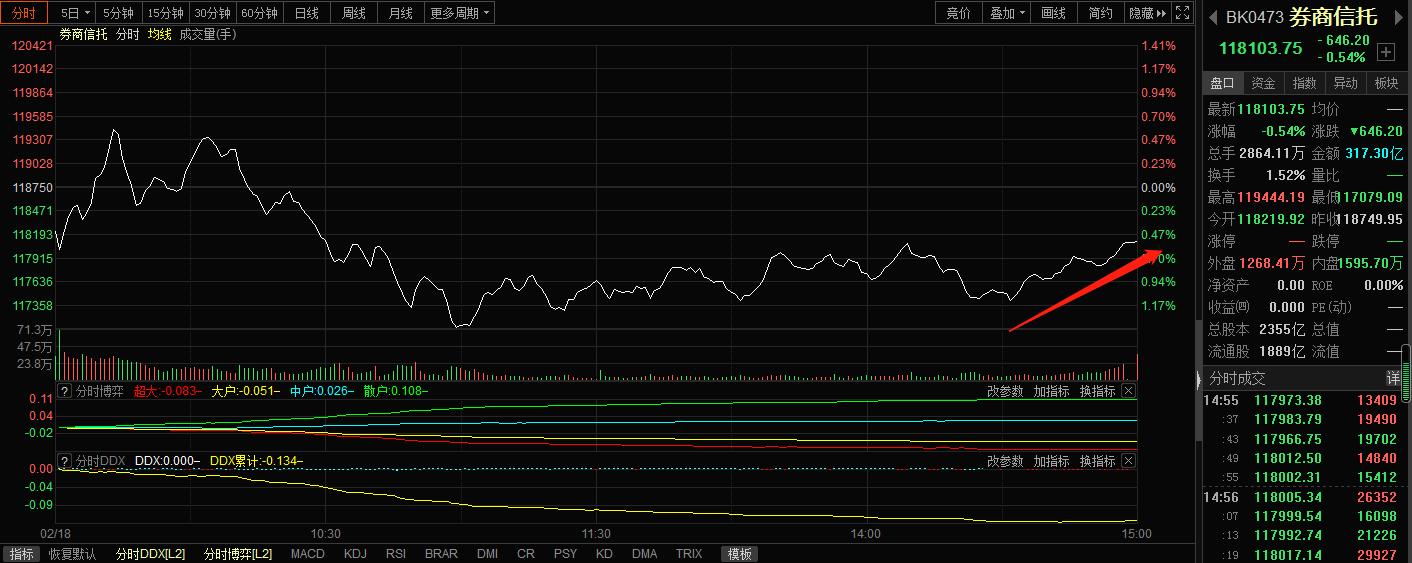1412x563 pixels.
Task: Click the plus icon to add watchlist
Action: [1386, 52]
